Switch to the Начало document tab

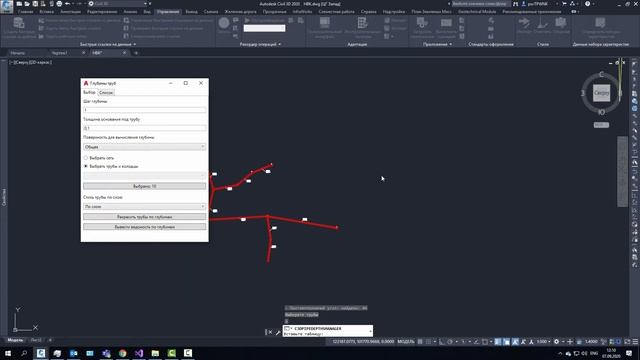pos(18,53)
